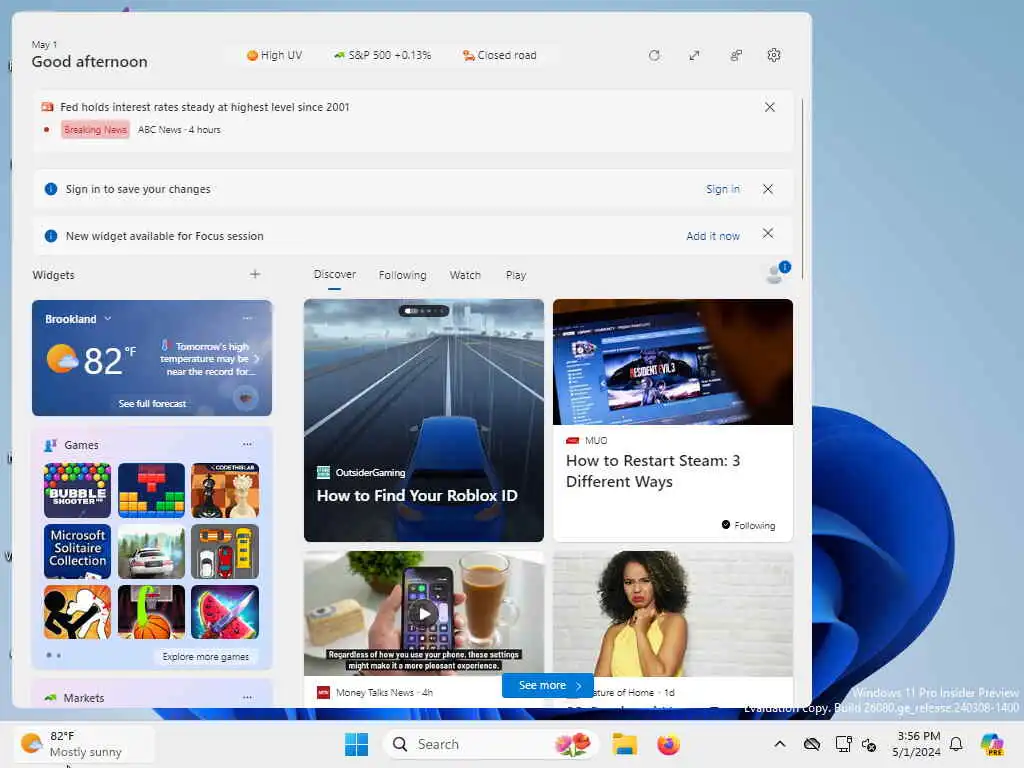
Task: Show hidden system tray icons
Action: pyautogui.click(x=780, y=744)
